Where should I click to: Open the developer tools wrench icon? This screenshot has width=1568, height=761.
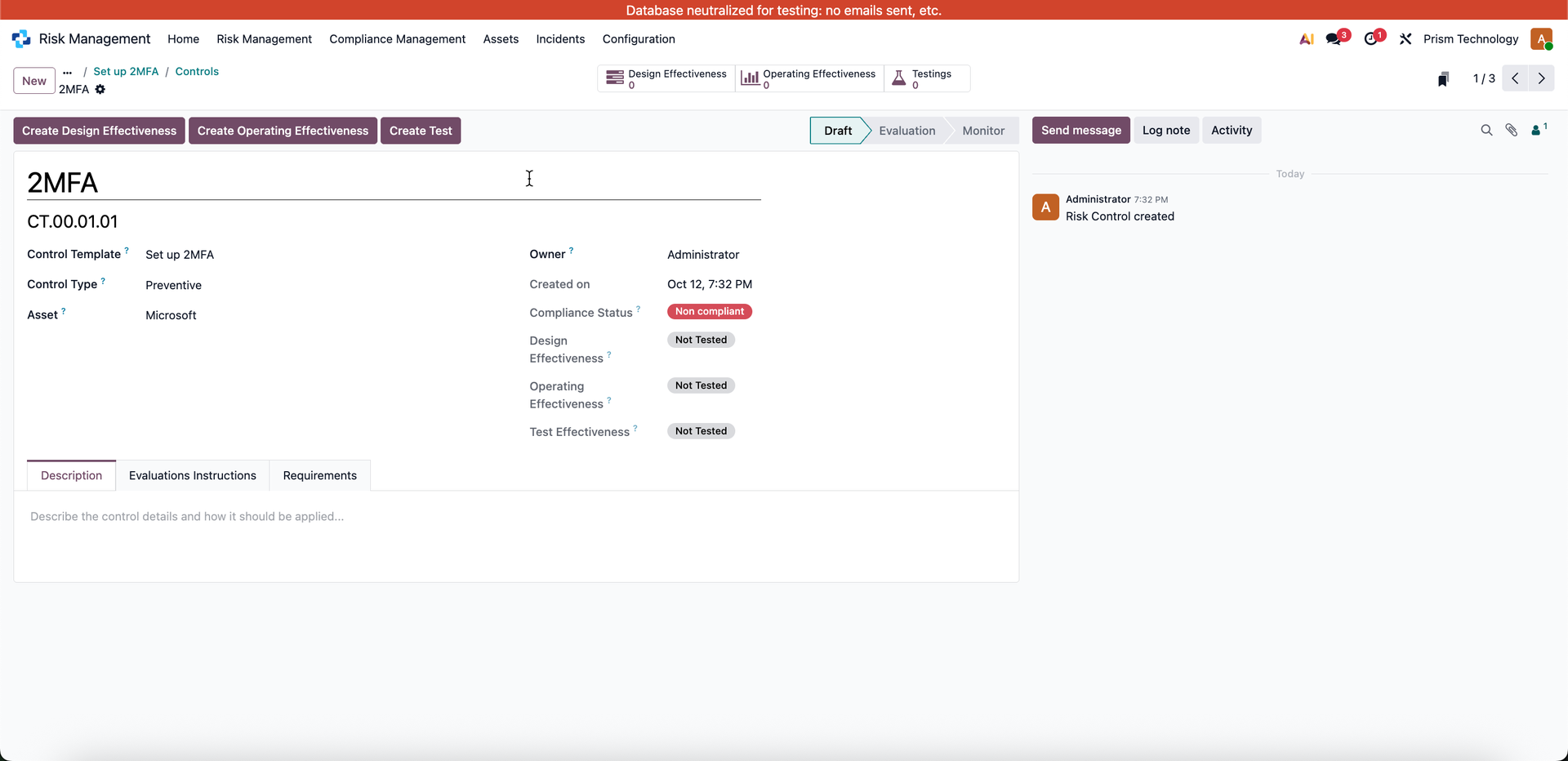pos(1405,38)
